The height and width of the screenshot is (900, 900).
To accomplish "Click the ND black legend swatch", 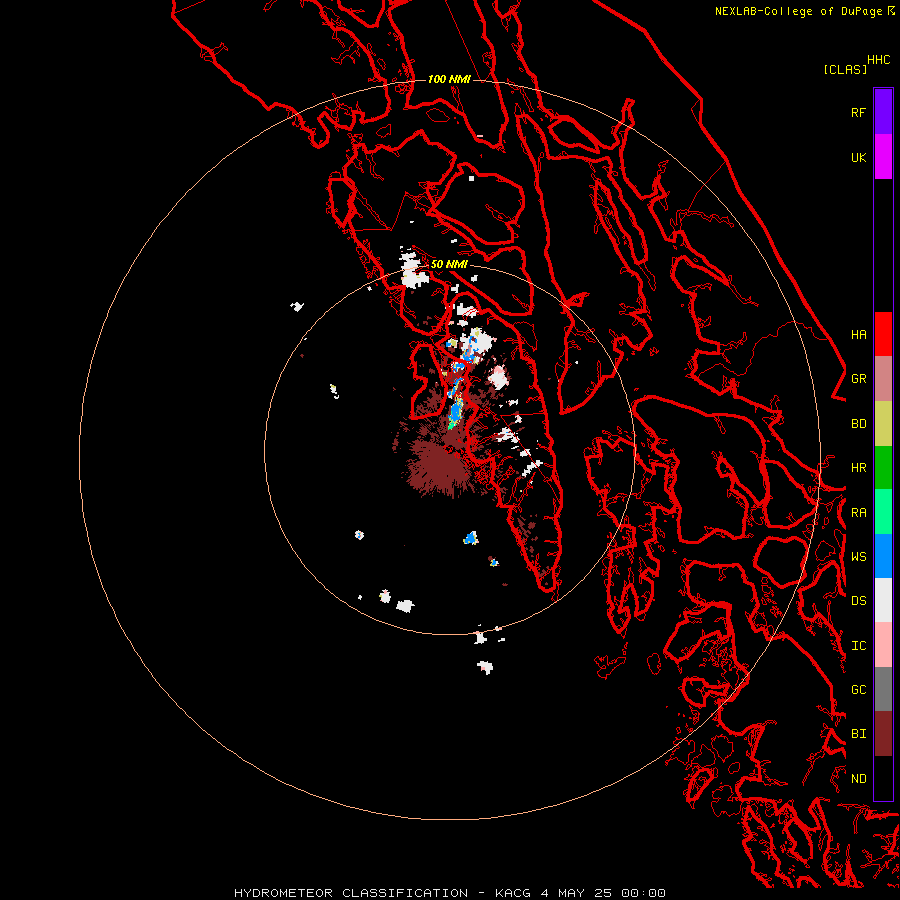I will coord(883,778).
